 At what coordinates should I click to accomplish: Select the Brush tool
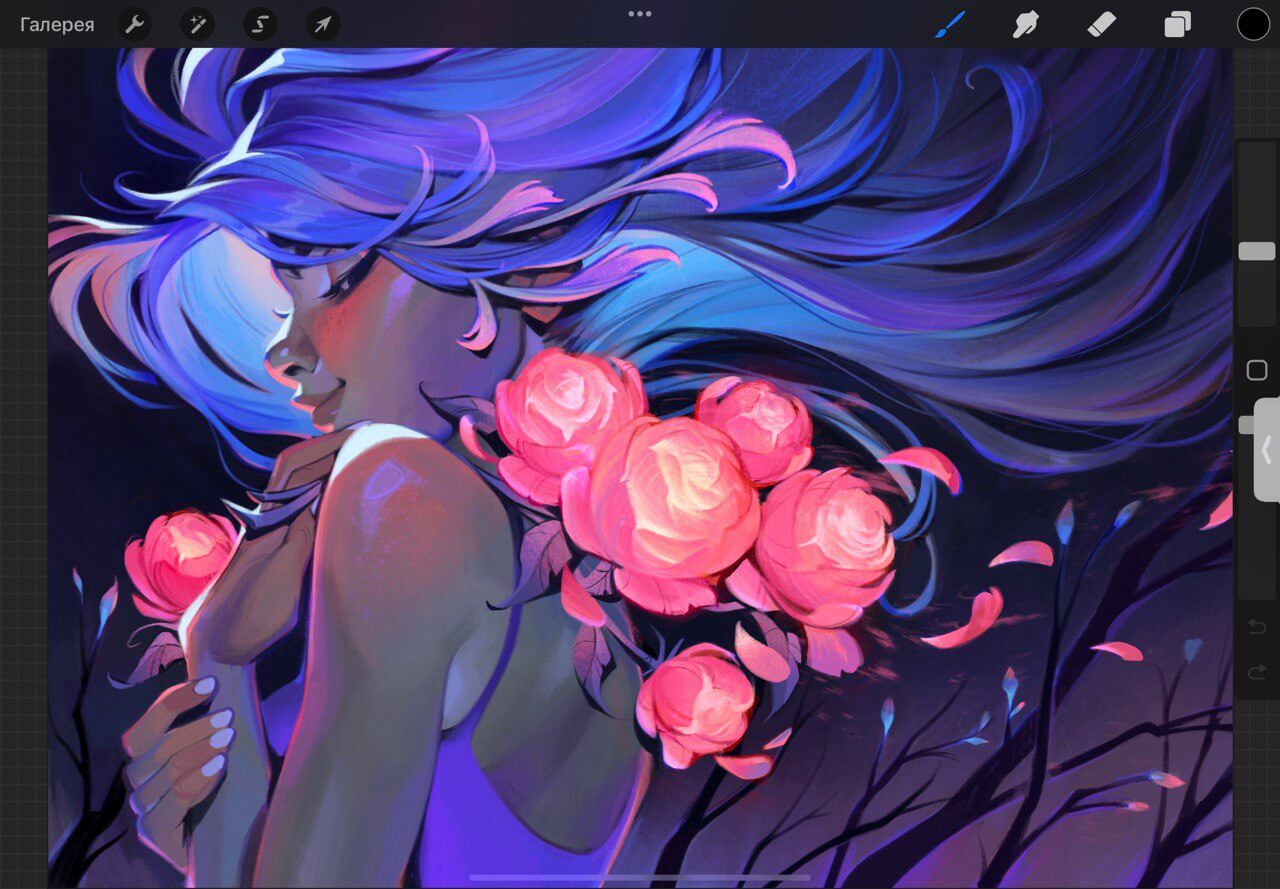pyautogui.click(x=950, y=24)
